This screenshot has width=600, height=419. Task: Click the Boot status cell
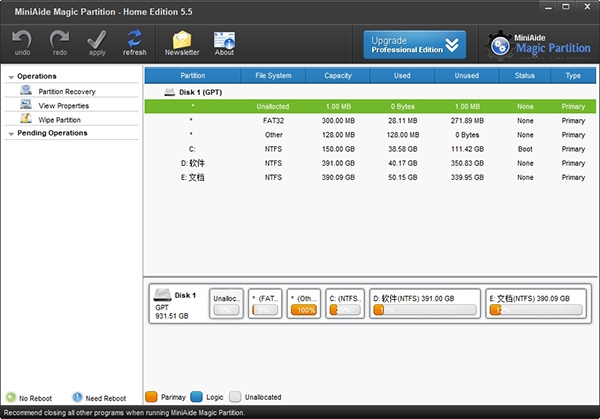click(525, 149)
